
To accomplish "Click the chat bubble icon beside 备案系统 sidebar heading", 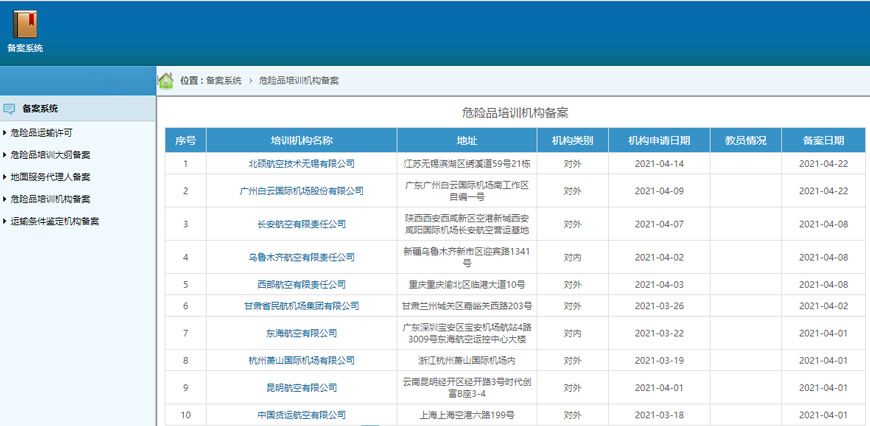I will (9, 109).
